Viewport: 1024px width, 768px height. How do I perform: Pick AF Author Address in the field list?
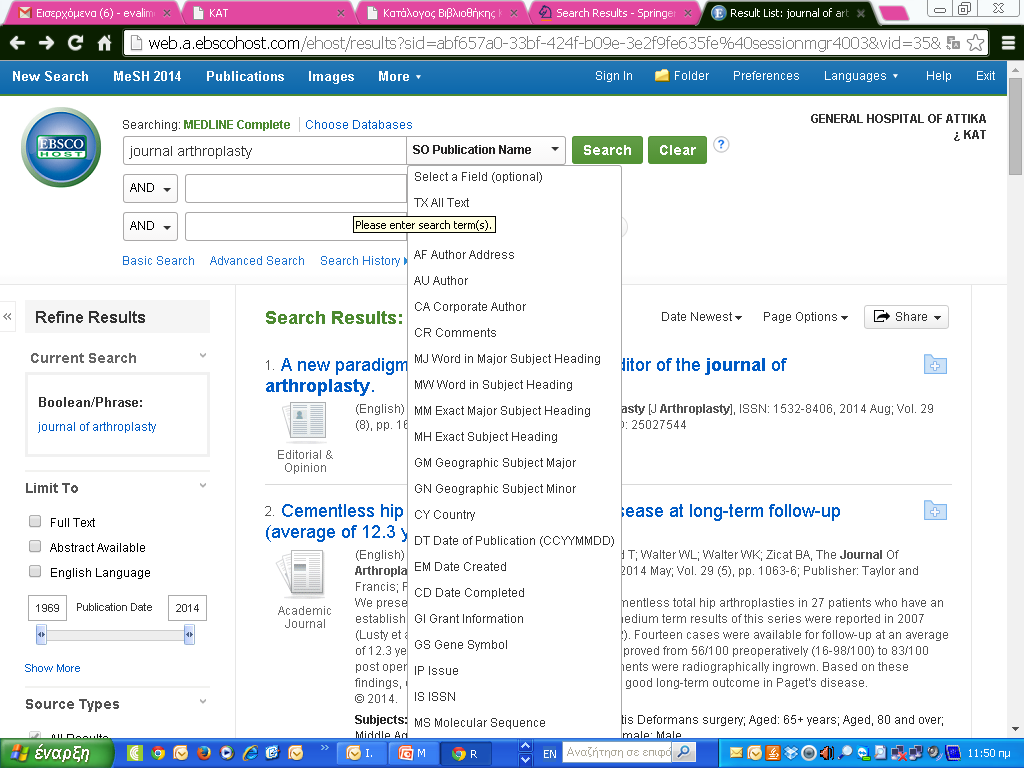click(514, 255)
